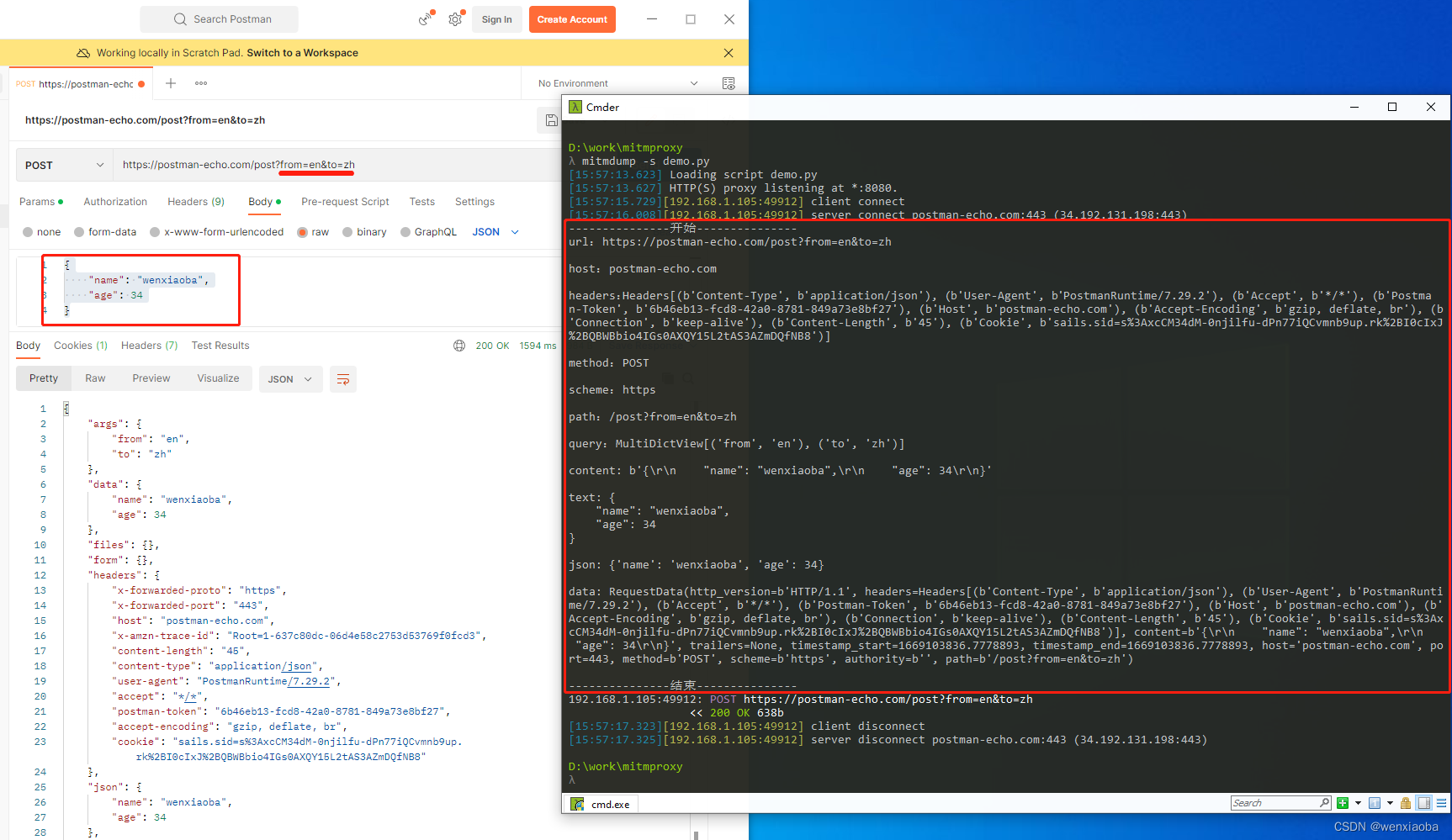The height and width of the screenshot is (840, 1452).
Task: Click the Cmder Search box
Action: 1274,803
